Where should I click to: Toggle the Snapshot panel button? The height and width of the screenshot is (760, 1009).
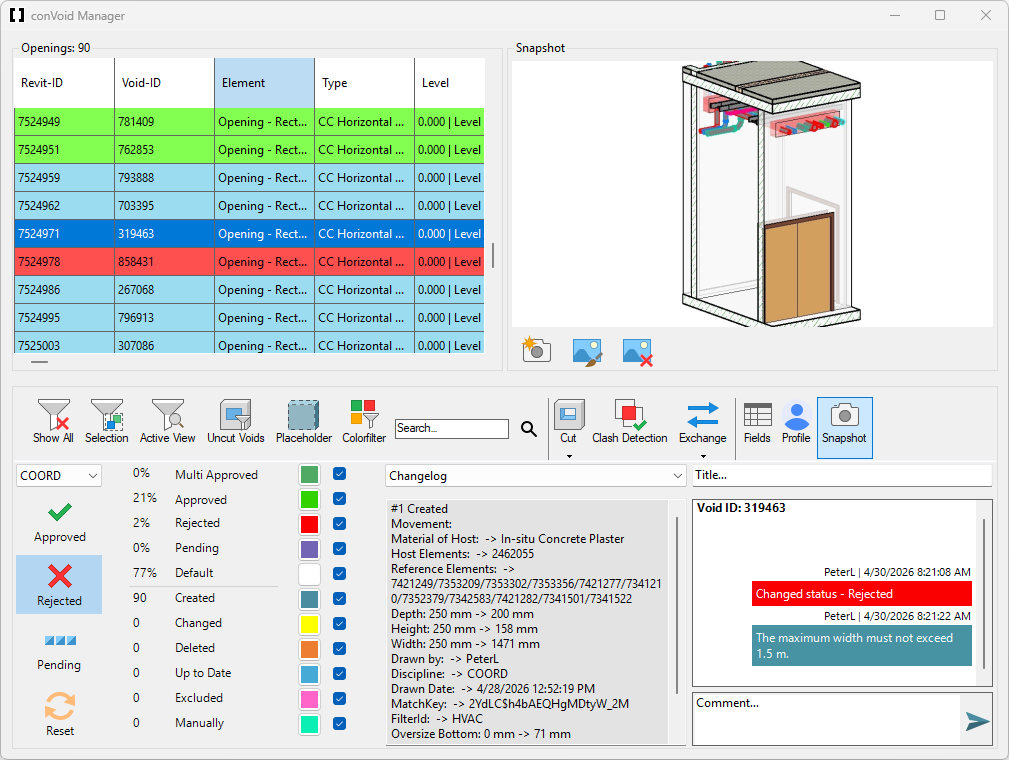click(845, 427)
